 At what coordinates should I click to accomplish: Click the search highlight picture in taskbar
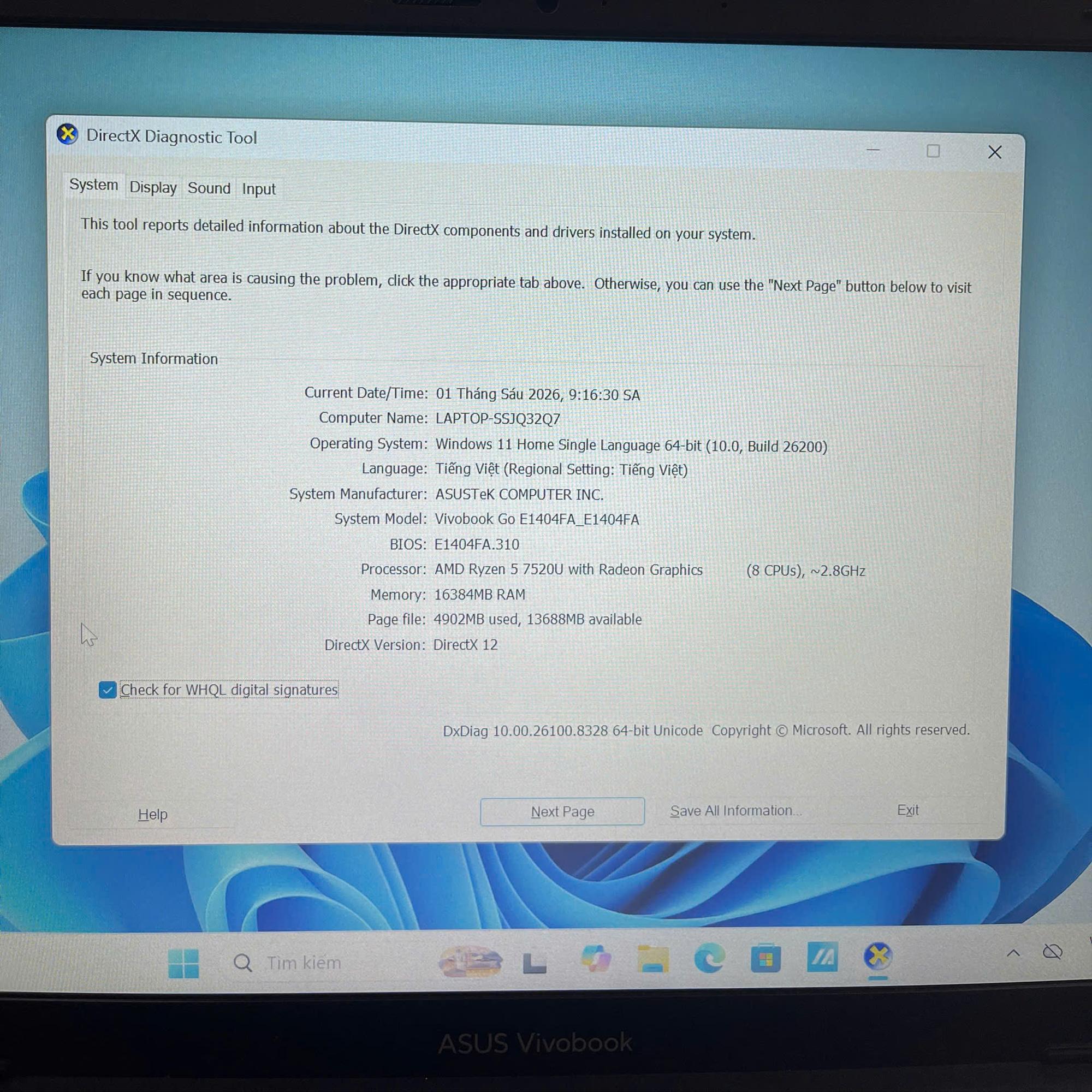[x=470, y=962]
